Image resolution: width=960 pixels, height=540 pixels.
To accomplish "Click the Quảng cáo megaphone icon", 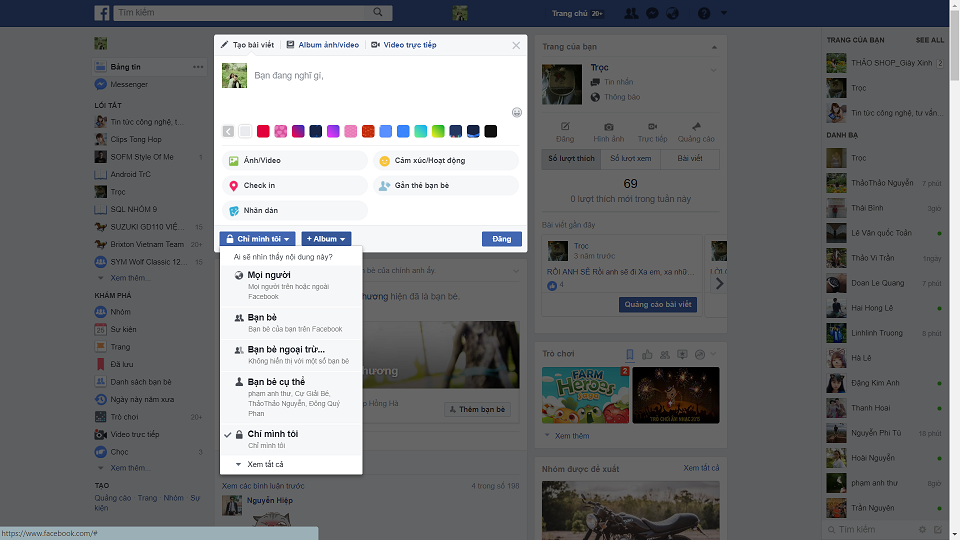I will (x=696, y=127).
